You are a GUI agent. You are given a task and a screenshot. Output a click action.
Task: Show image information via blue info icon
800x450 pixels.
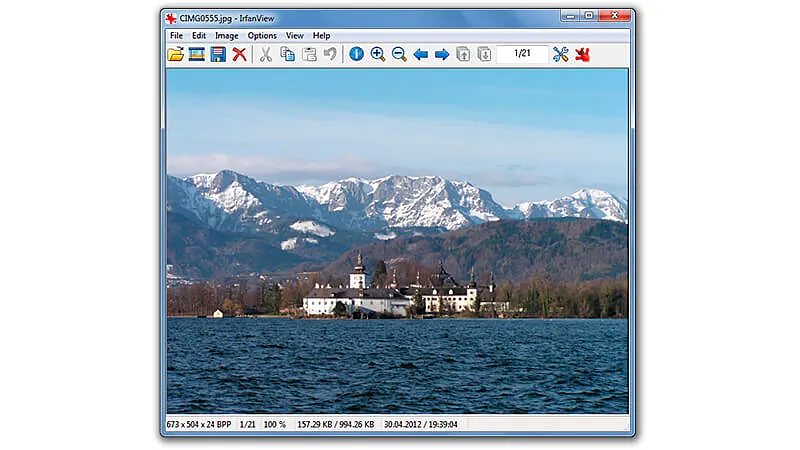point(356,54)
